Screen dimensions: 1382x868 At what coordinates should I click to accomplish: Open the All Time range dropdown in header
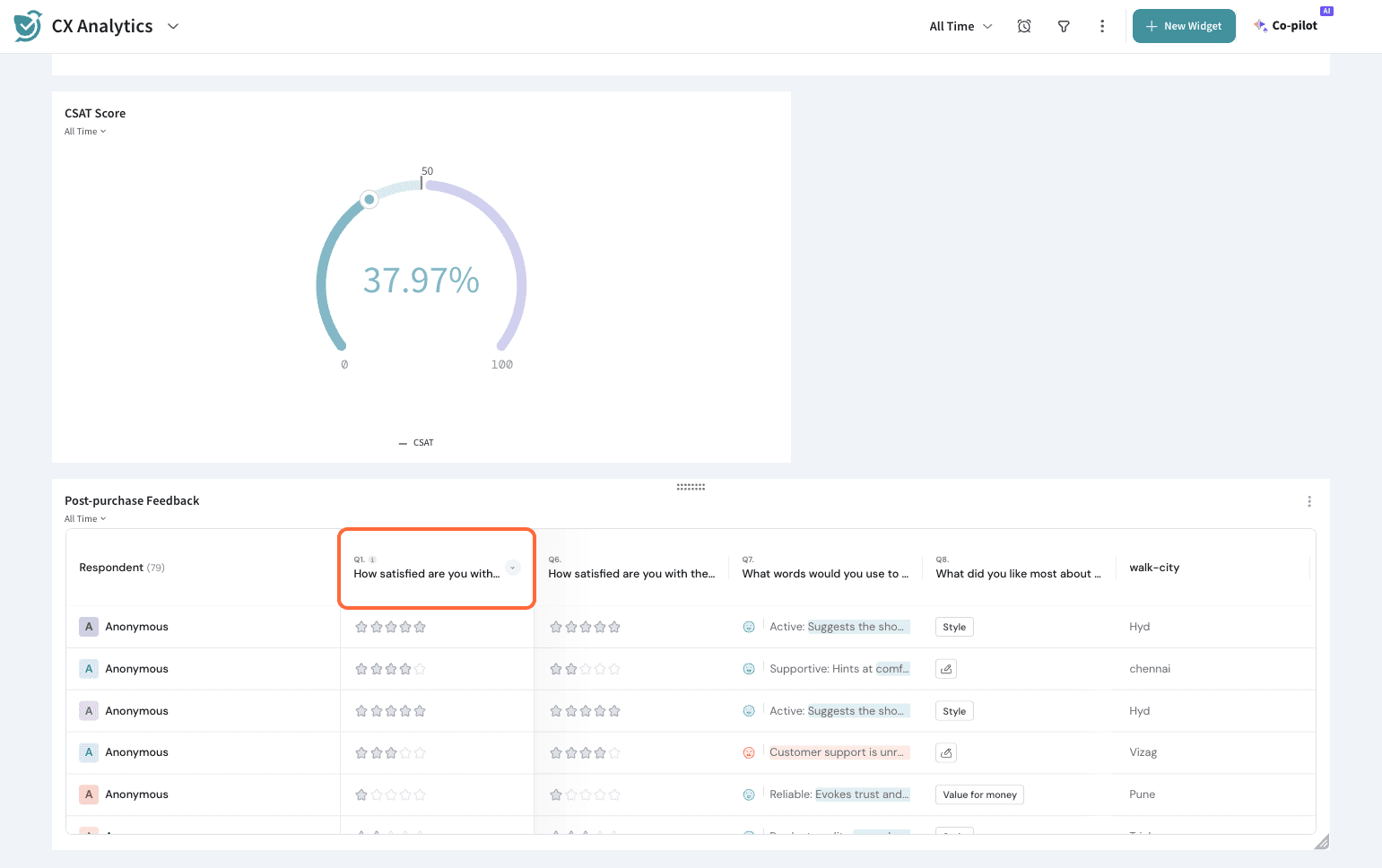click(960, 27)
